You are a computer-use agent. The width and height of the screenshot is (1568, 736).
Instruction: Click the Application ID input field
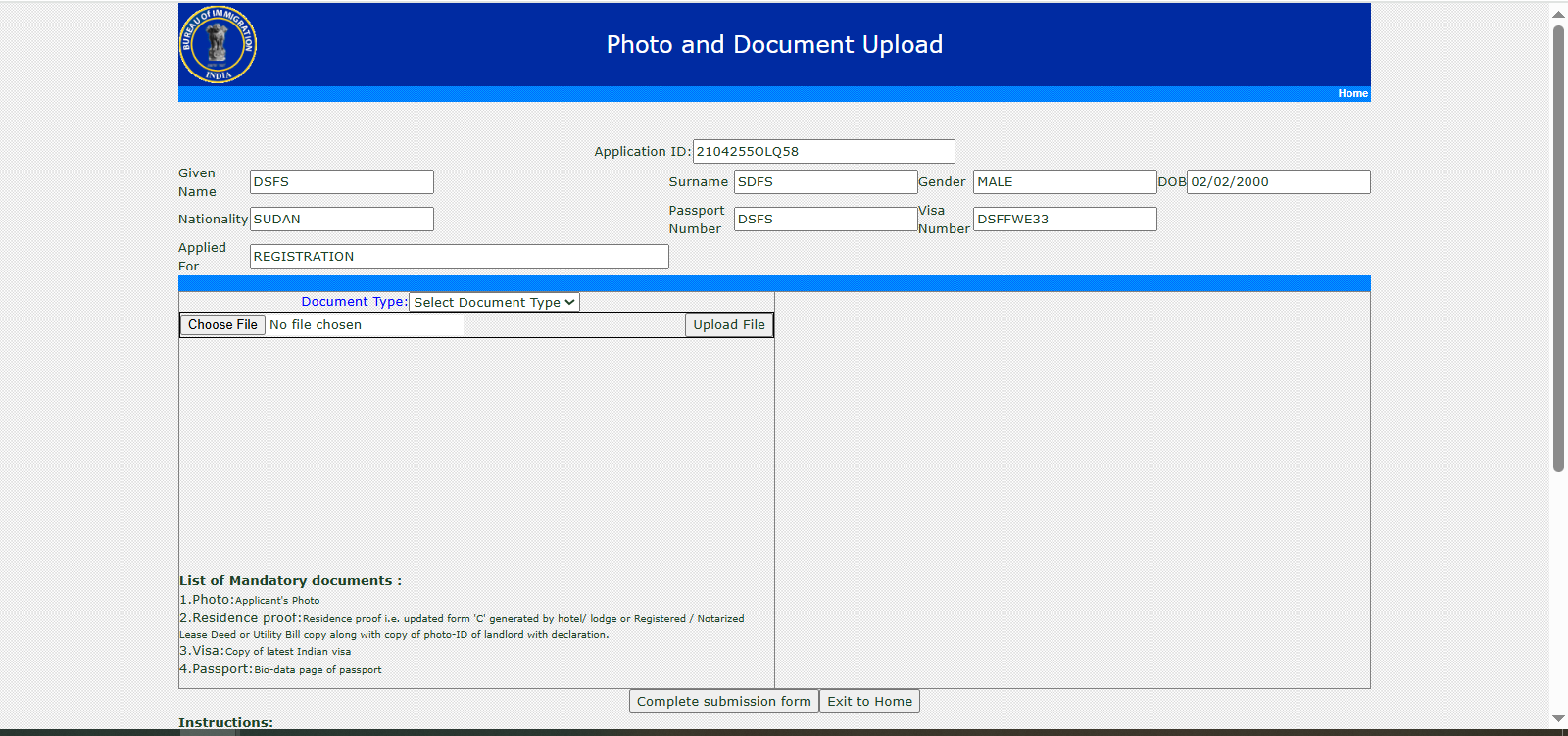coord(823,151)
